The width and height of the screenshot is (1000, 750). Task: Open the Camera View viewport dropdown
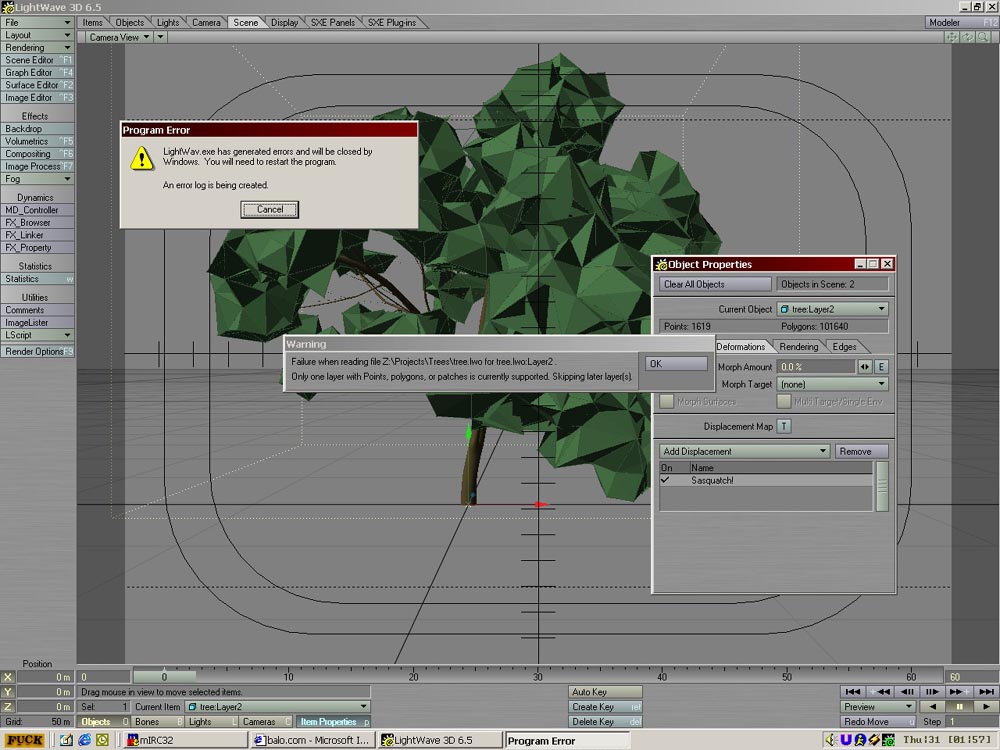120,37
